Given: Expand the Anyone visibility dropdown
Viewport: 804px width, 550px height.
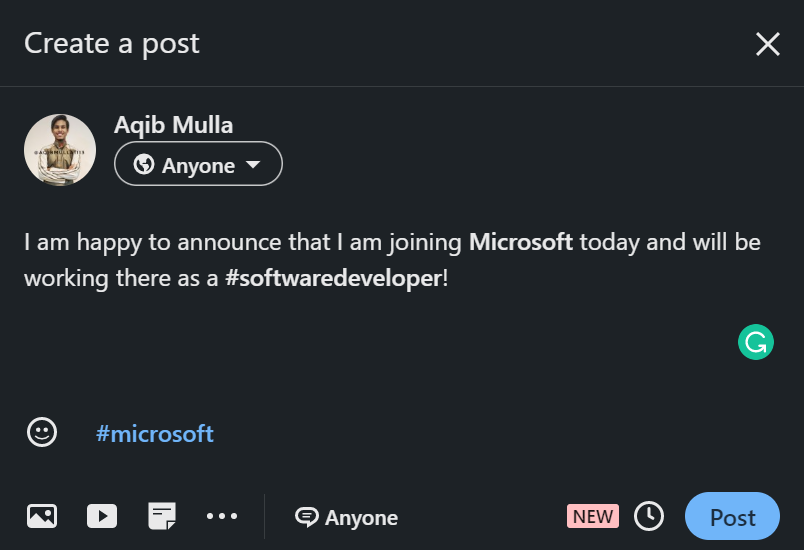Looking at the screenshot, I should [198, 165].
